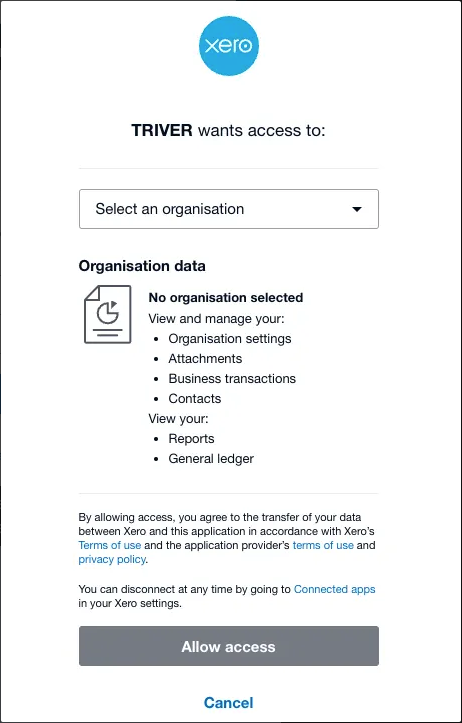The width and height of the screenshot is (462, 723).
Task: Click the Attachments list item
Action: 205,359
